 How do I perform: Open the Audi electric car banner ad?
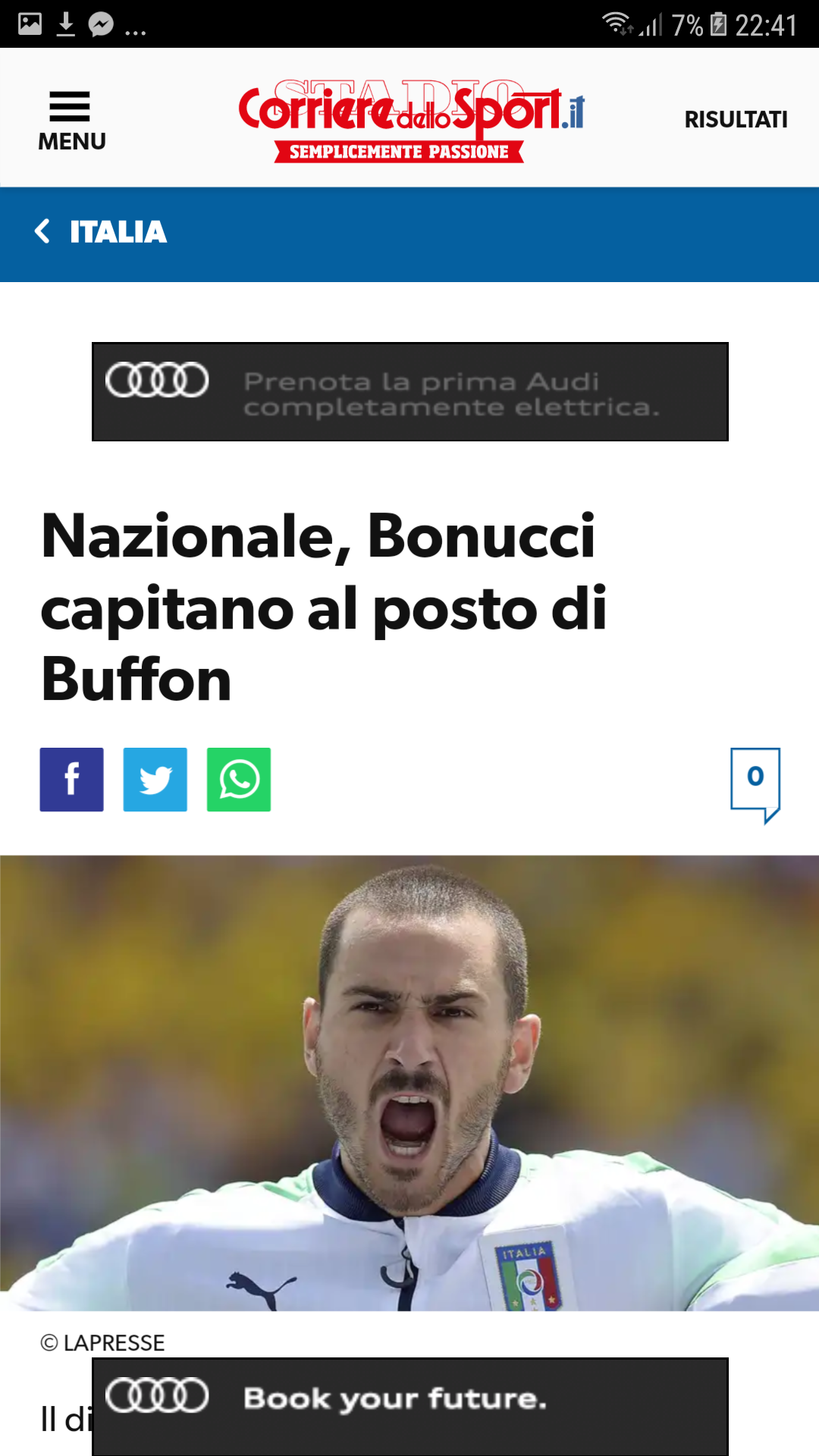[x=410, y=391]
